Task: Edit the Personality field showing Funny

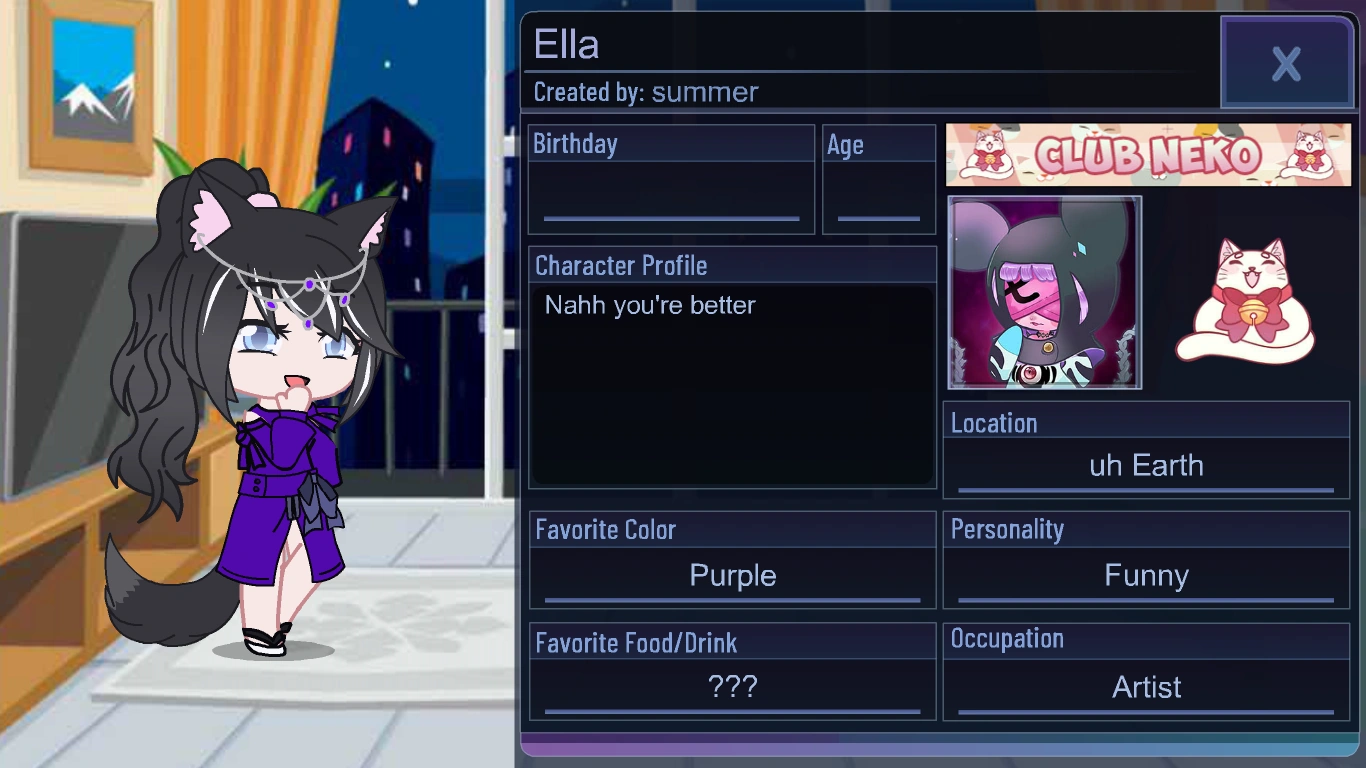Action: [1146, 577]
